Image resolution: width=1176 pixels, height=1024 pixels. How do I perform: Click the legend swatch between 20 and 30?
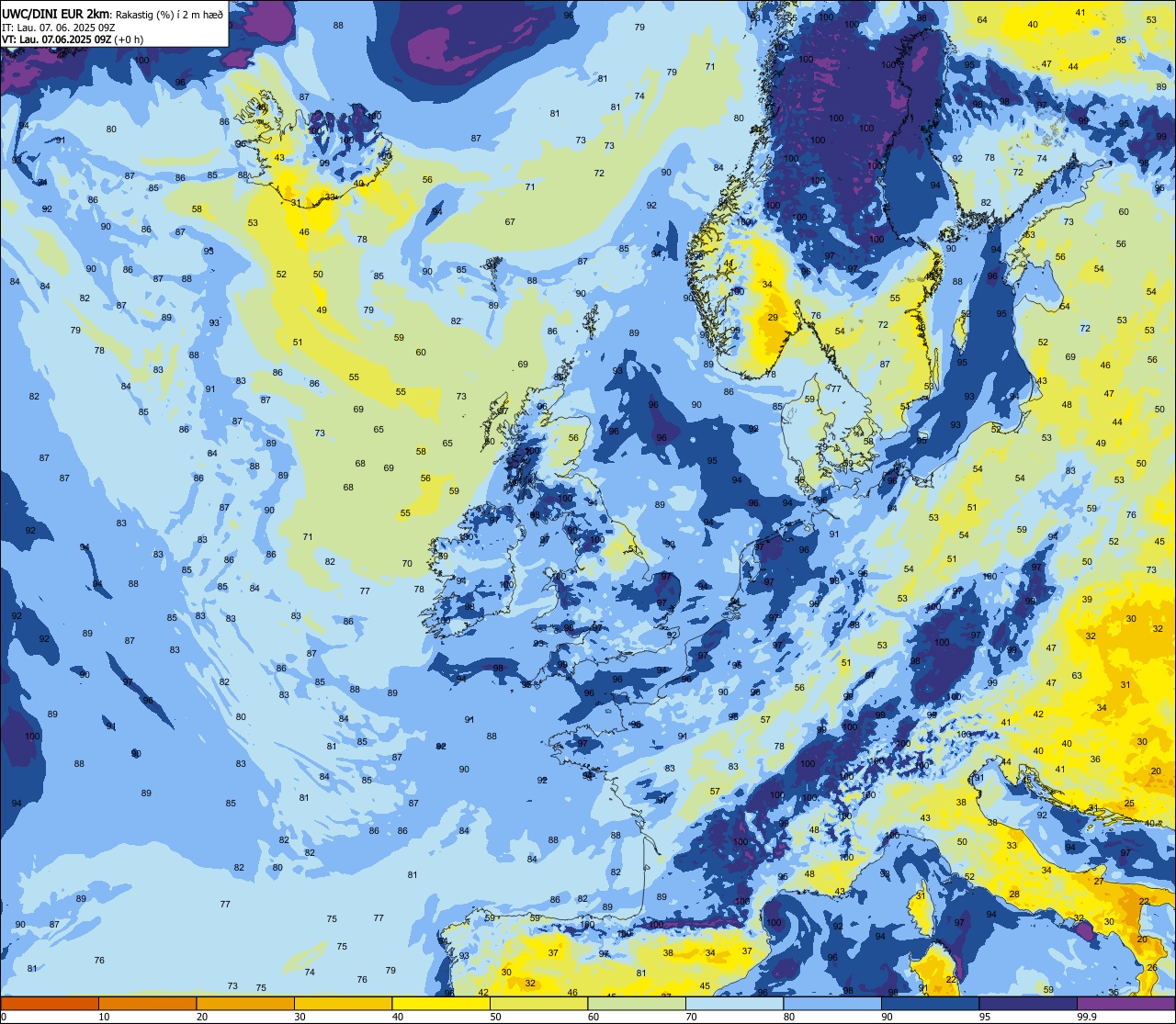(x=245, y=1003)
